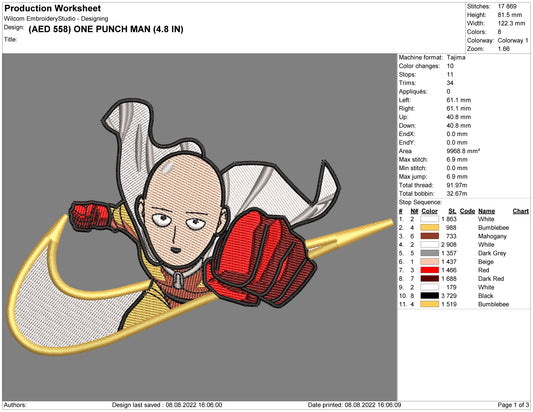533x412 pixels.
Task: Select the White swatch in stop 1
Action: pos(430,219)
